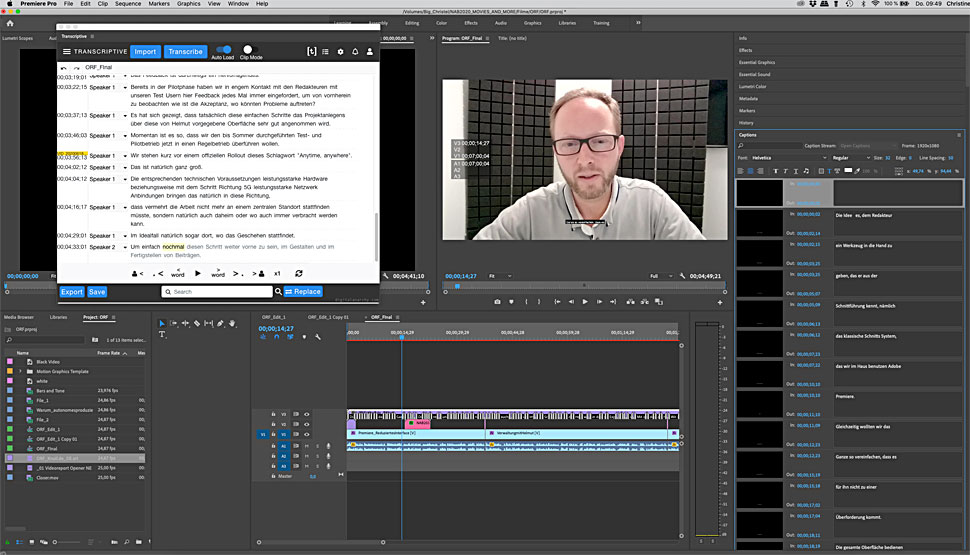970x555 pixels.
Task: Click the redo arrow in Transcriptive
Action: [76, 67]
